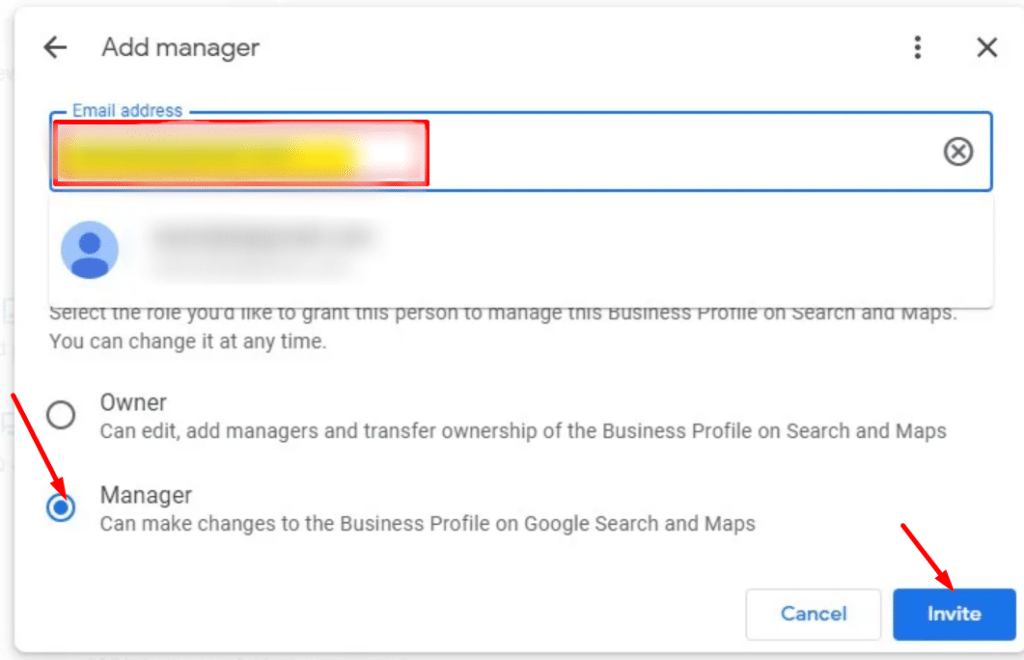Screen dimensions: 1024x660
Task: Click the person silhouette profile icon
Action: (x=90, y=250)
